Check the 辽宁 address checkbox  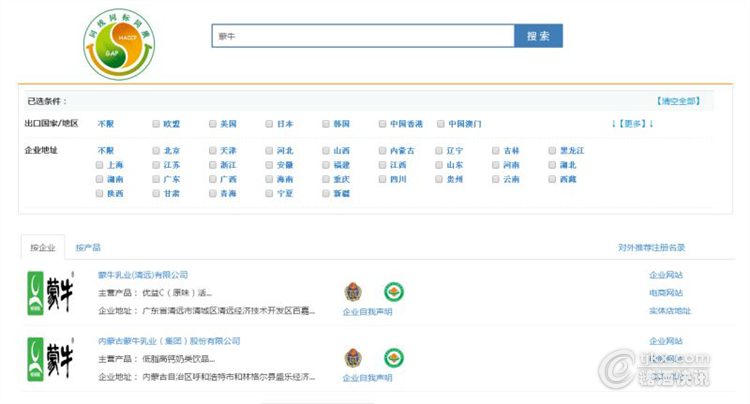click(x=439, y=151)
